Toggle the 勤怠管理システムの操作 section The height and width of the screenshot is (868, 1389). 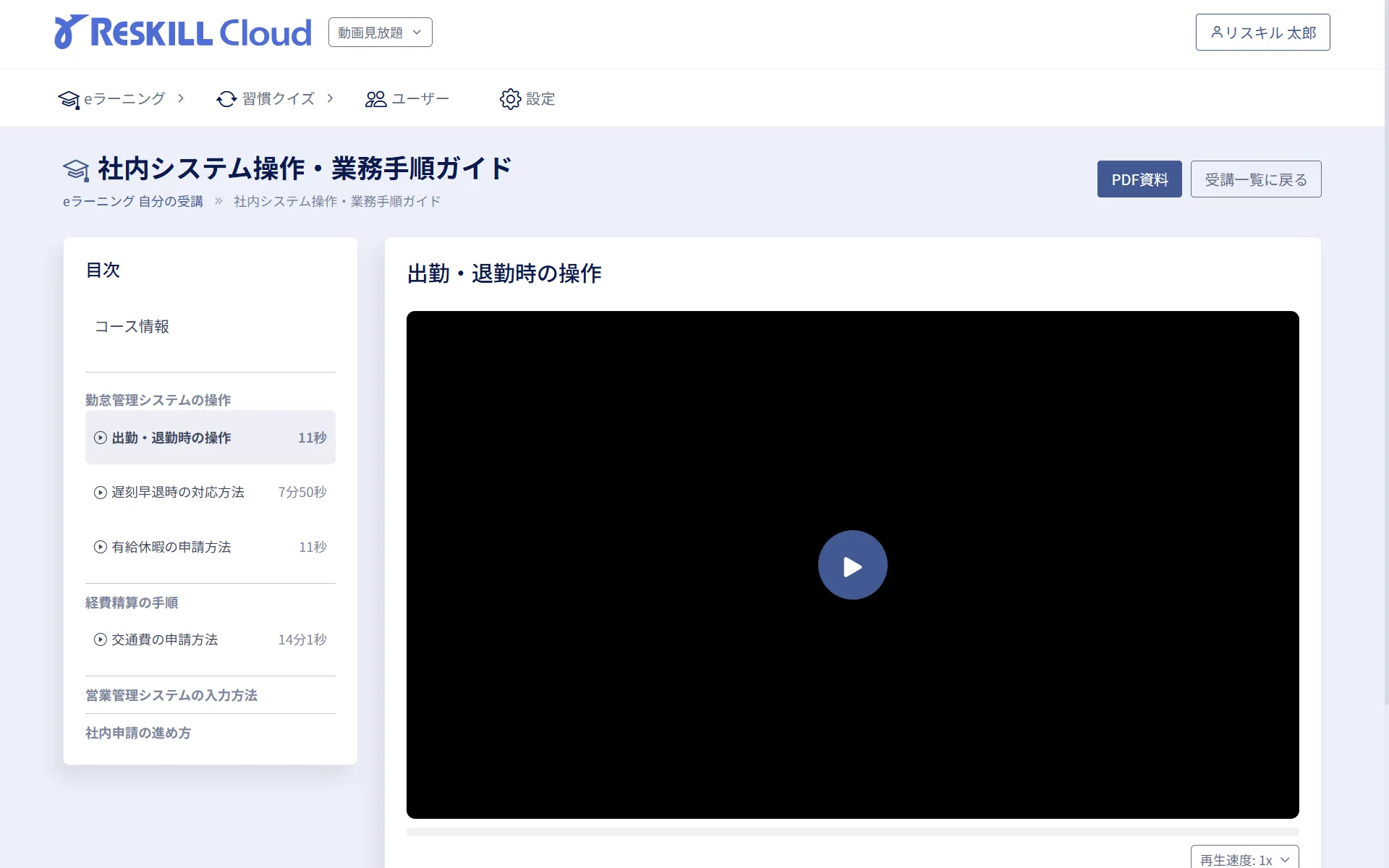tap(158, 400)
